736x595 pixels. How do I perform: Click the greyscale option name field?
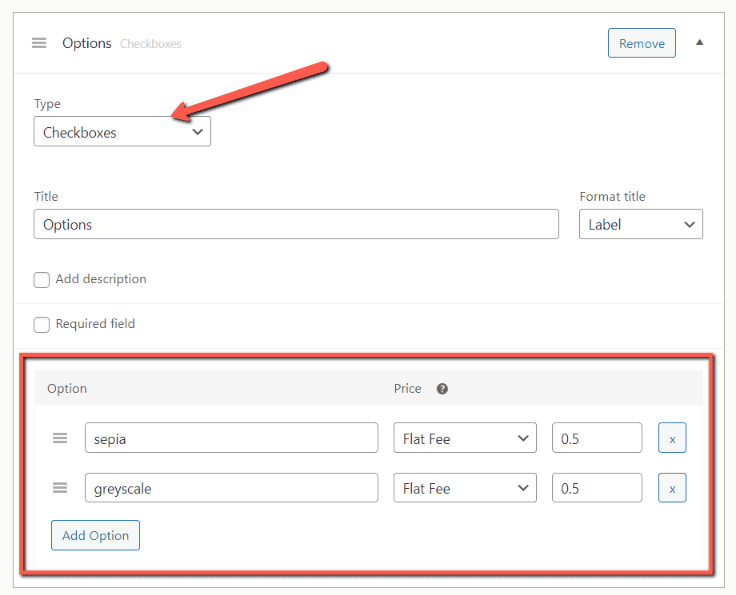[x=231, y=488]
